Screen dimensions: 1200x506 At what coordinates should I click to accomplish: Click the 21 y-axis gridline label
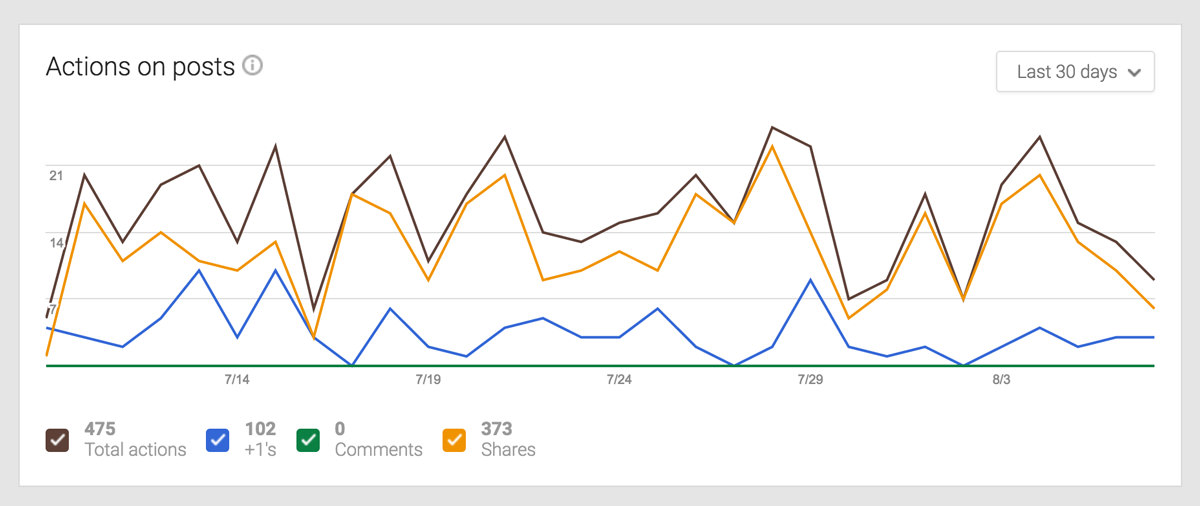pos(56,176)
